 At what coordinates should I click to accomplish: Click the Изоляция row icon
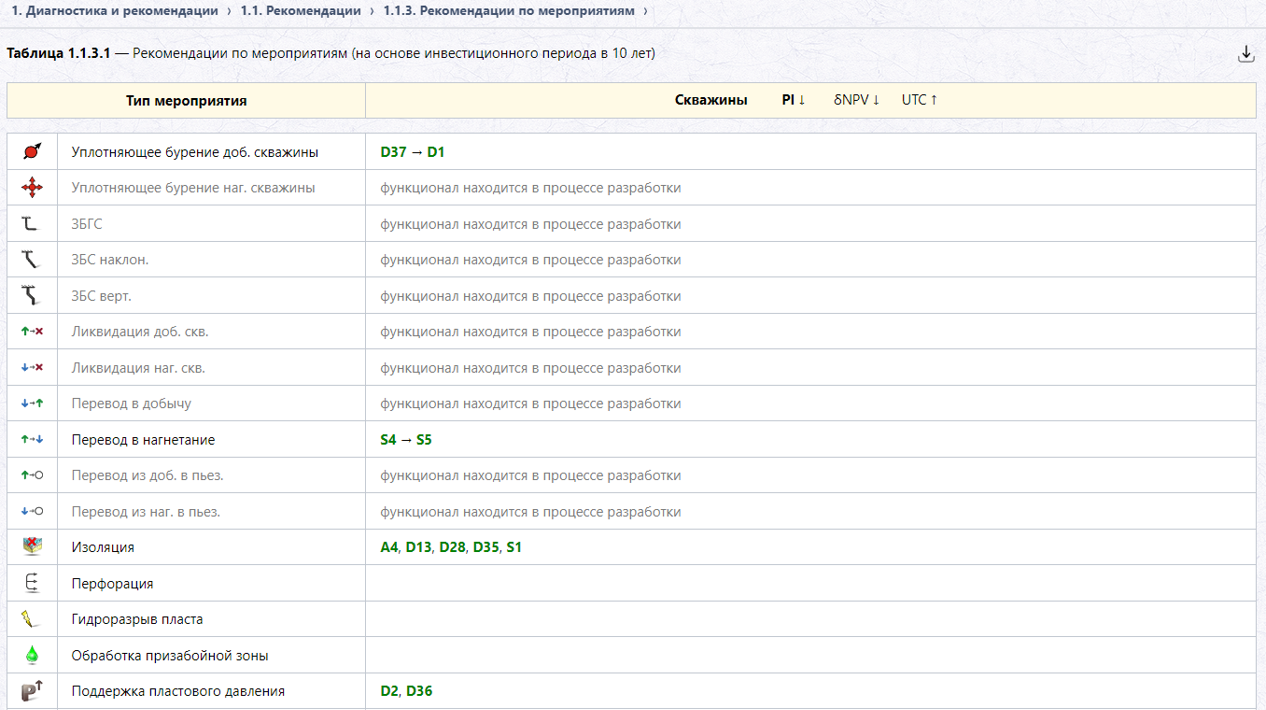click(x=32, y=547)
